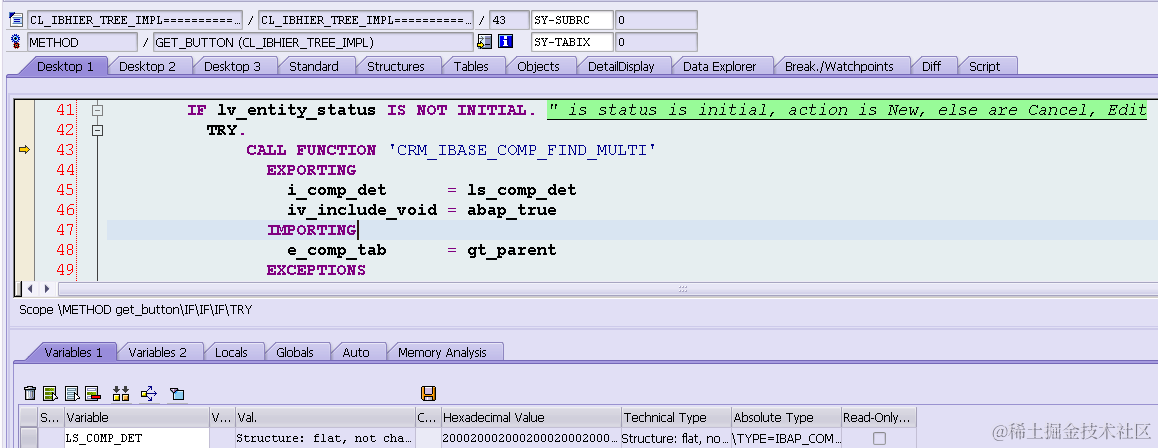Click the Absolute Type column header
The image size is (1158, 448).
(787, 418)
